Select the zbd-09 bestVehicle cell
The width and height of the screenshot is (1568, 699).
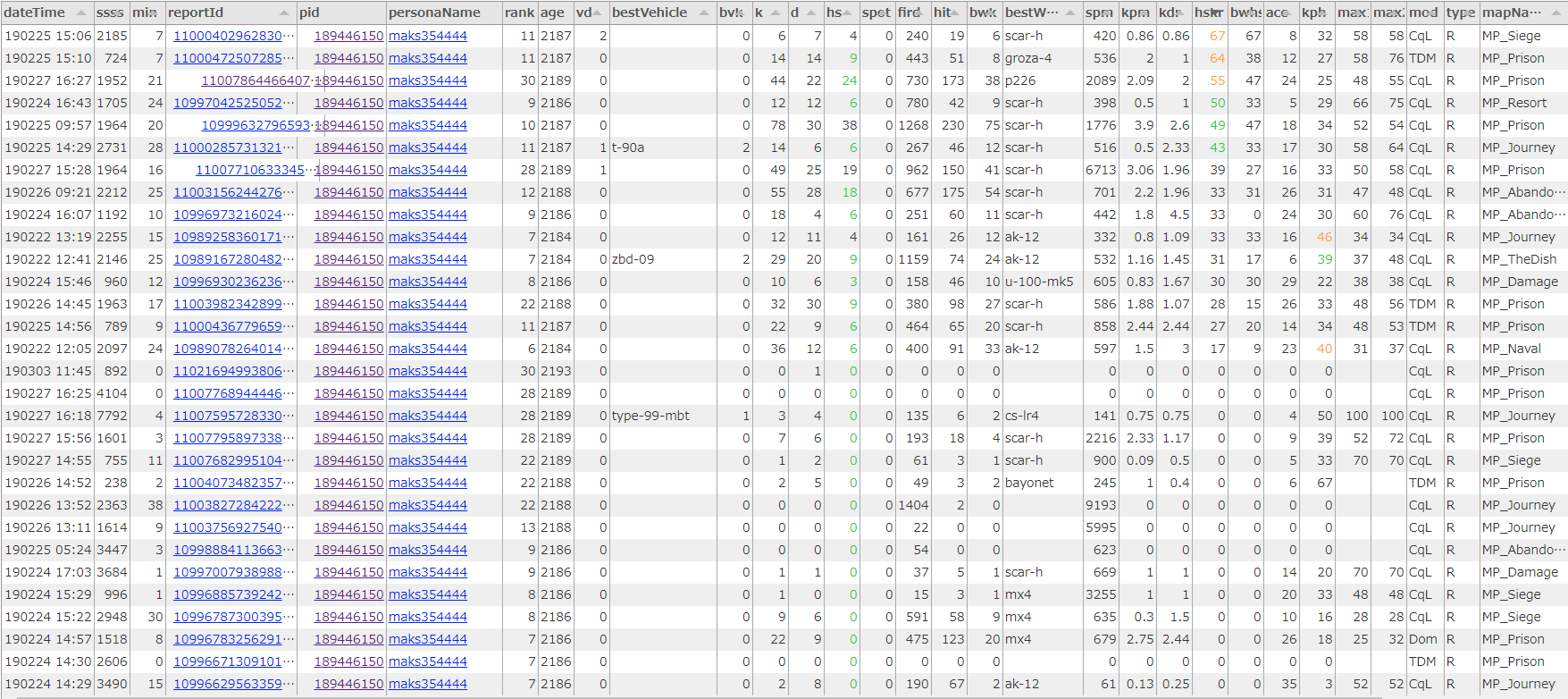click(x=663, y=259)
